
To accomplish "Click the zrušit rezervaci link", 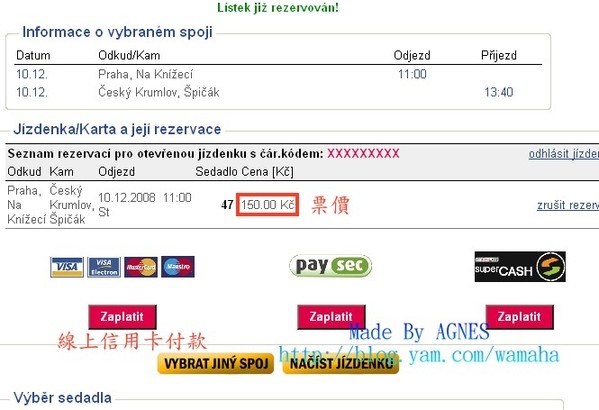I will [568, 205].
